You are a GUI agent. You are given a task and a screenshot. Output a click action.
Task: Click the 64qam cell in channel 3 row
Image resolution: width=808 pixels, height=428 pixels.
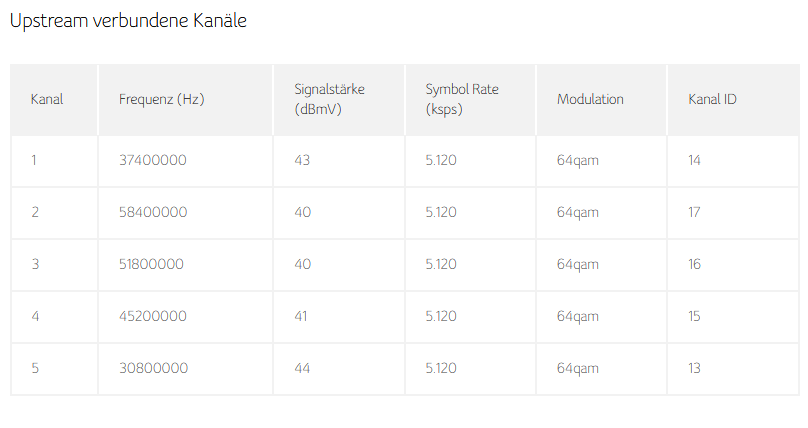tap(578, 265)
